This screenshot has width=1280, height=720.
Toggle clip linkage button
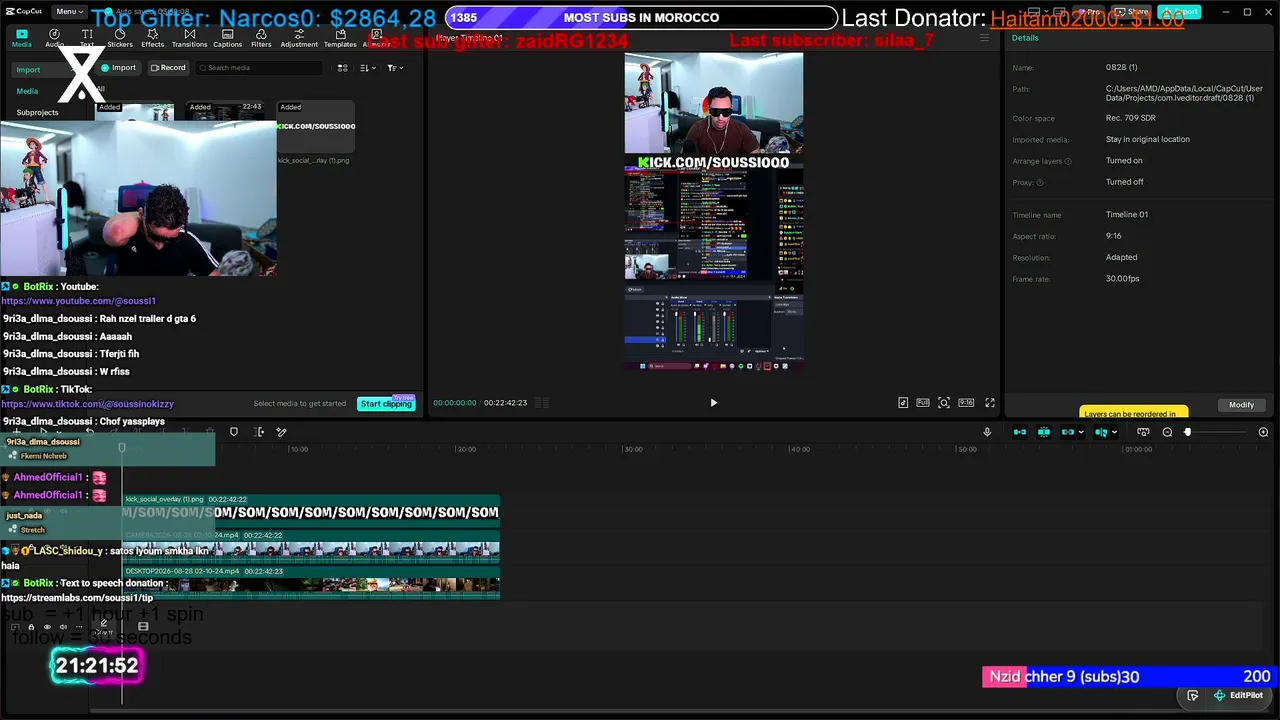tap(1068, 432)
